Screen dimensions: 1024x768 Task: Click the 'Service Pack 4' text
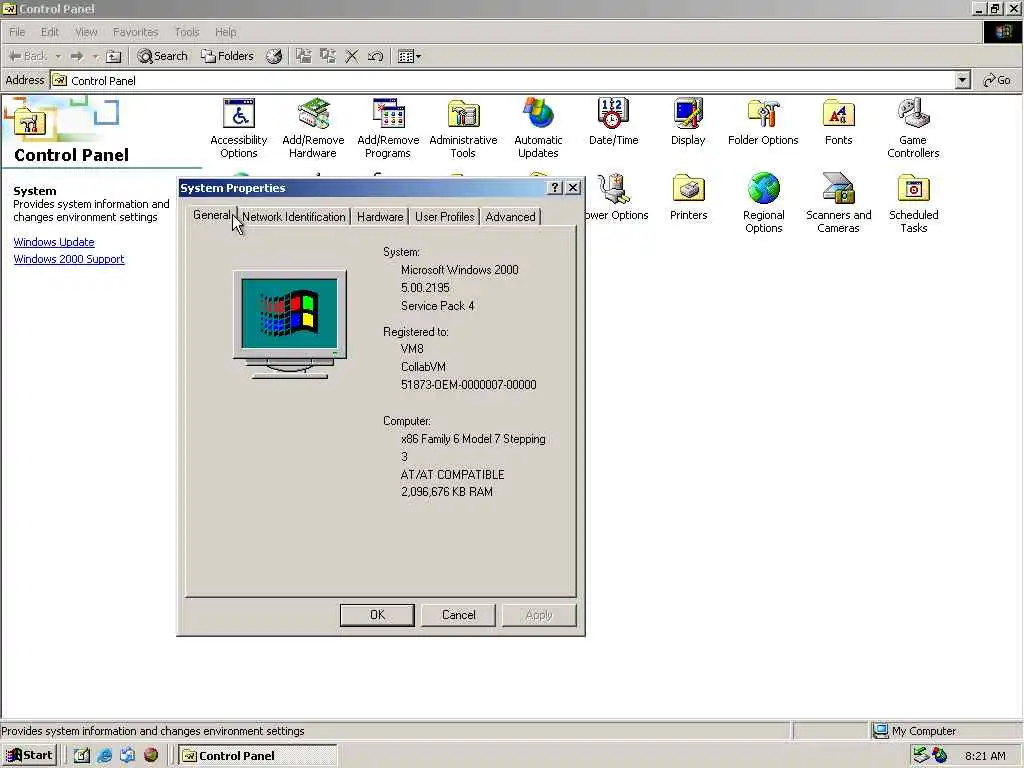pyautogui.click(x=438, y=306)
